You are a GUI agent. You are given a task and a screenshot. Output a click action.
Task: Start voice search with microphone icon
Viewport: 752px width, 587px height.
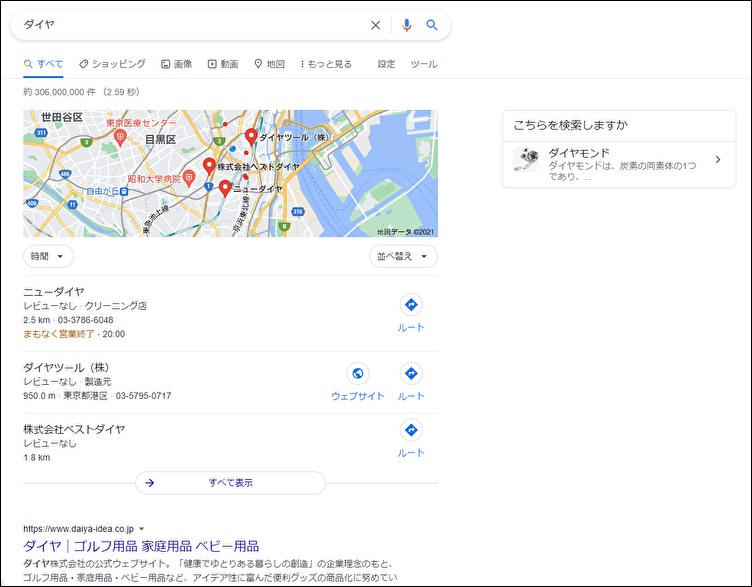[x=407, y=25]
